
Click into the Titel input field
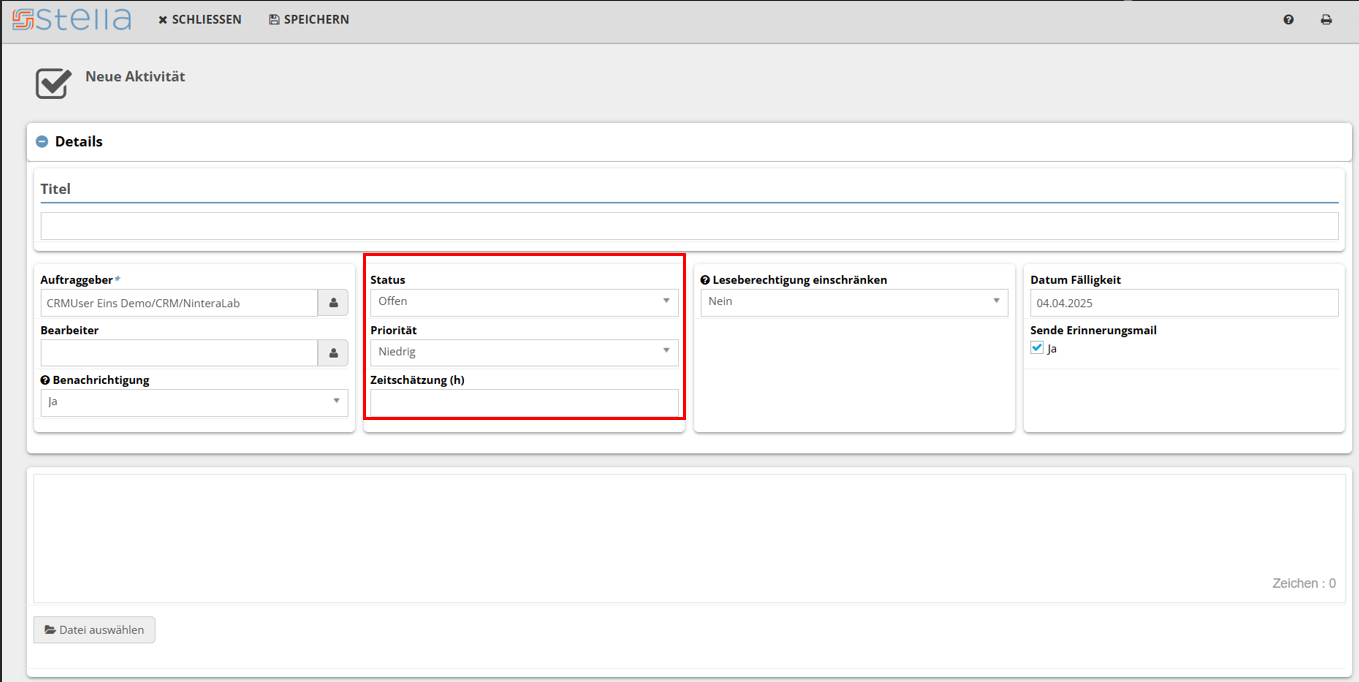coord(689,226)
